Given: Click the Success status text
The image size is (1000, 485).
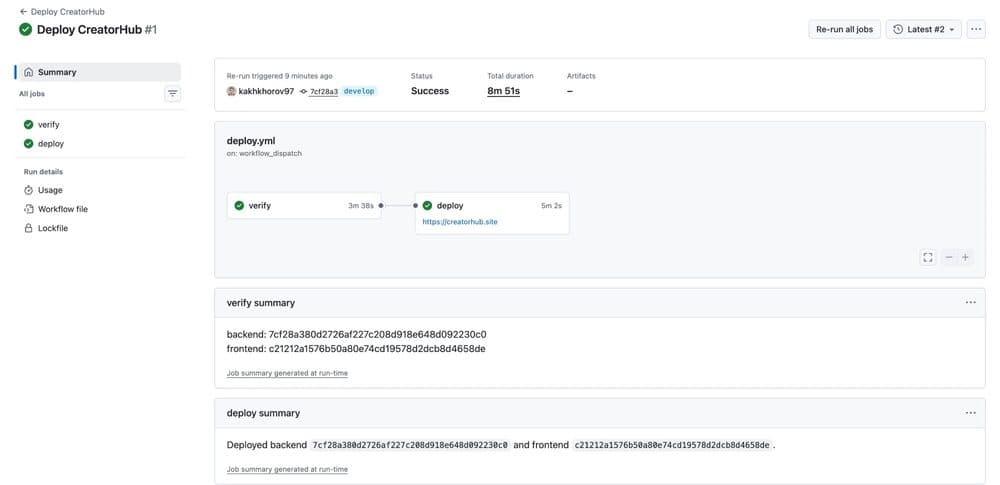Looking at the screenshot, I should click(430, 91).
